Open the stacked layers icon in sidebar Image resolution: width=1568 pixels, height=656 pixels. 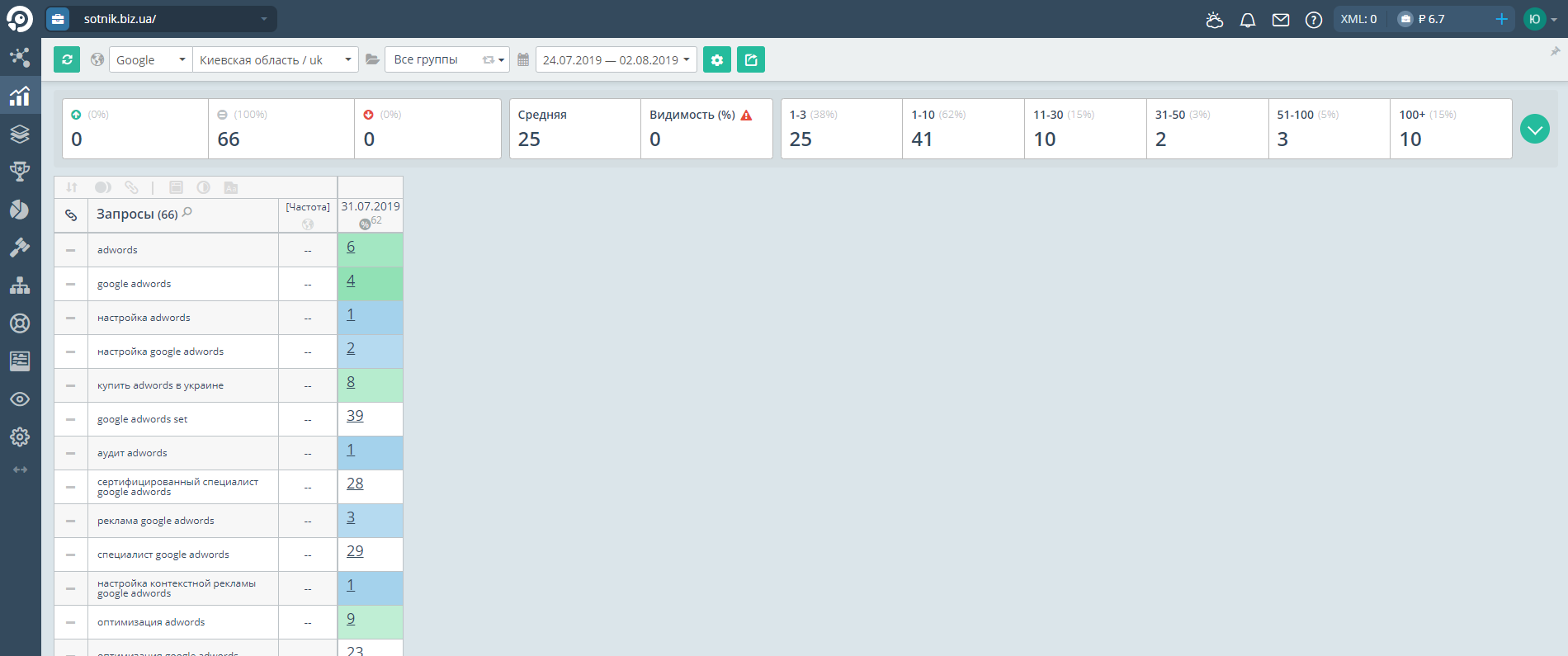pos(20,134)
